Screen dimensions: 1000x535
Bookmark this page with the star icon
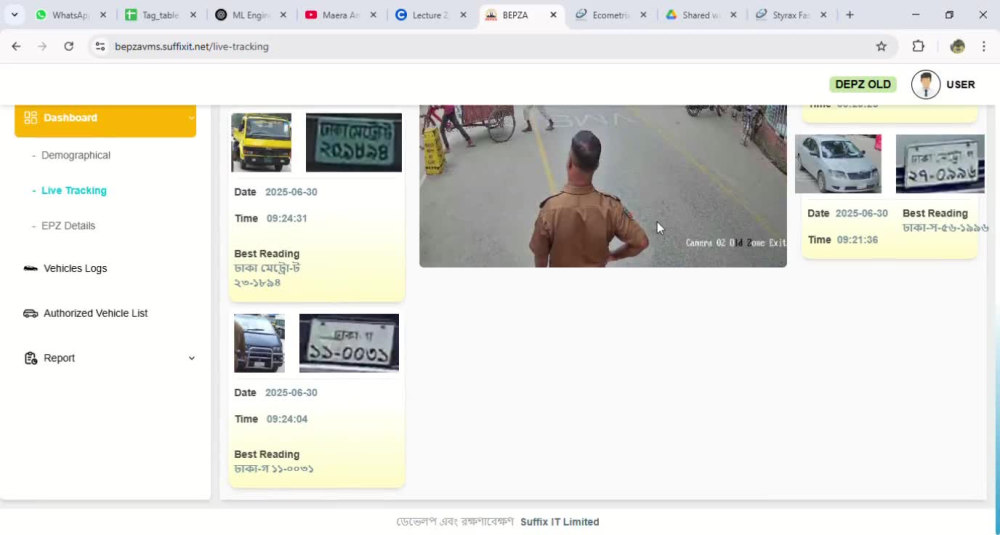pos(881,46)
